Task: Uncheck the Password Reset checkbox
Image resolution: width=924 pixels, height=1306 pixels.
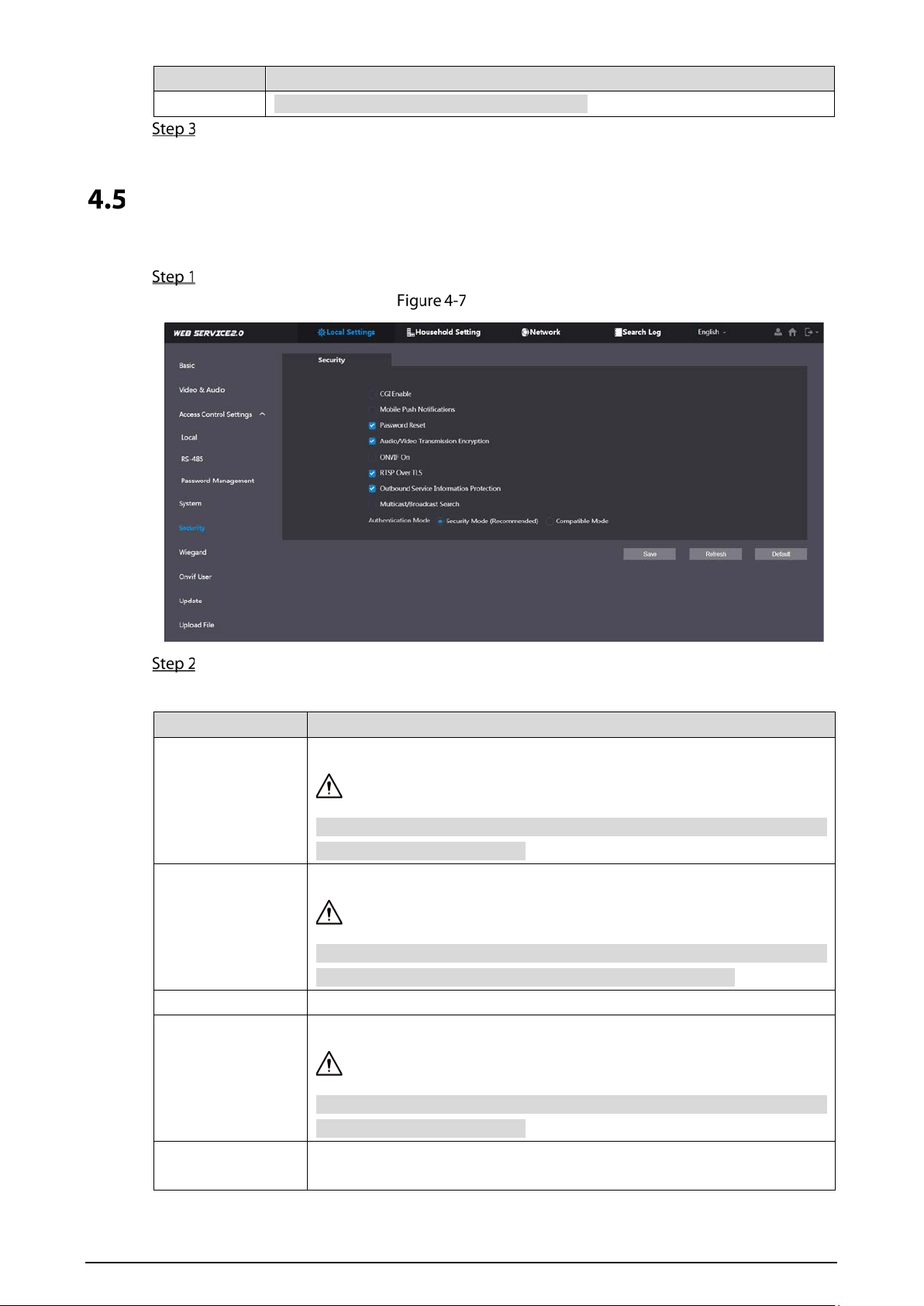Action: point(372,426)
